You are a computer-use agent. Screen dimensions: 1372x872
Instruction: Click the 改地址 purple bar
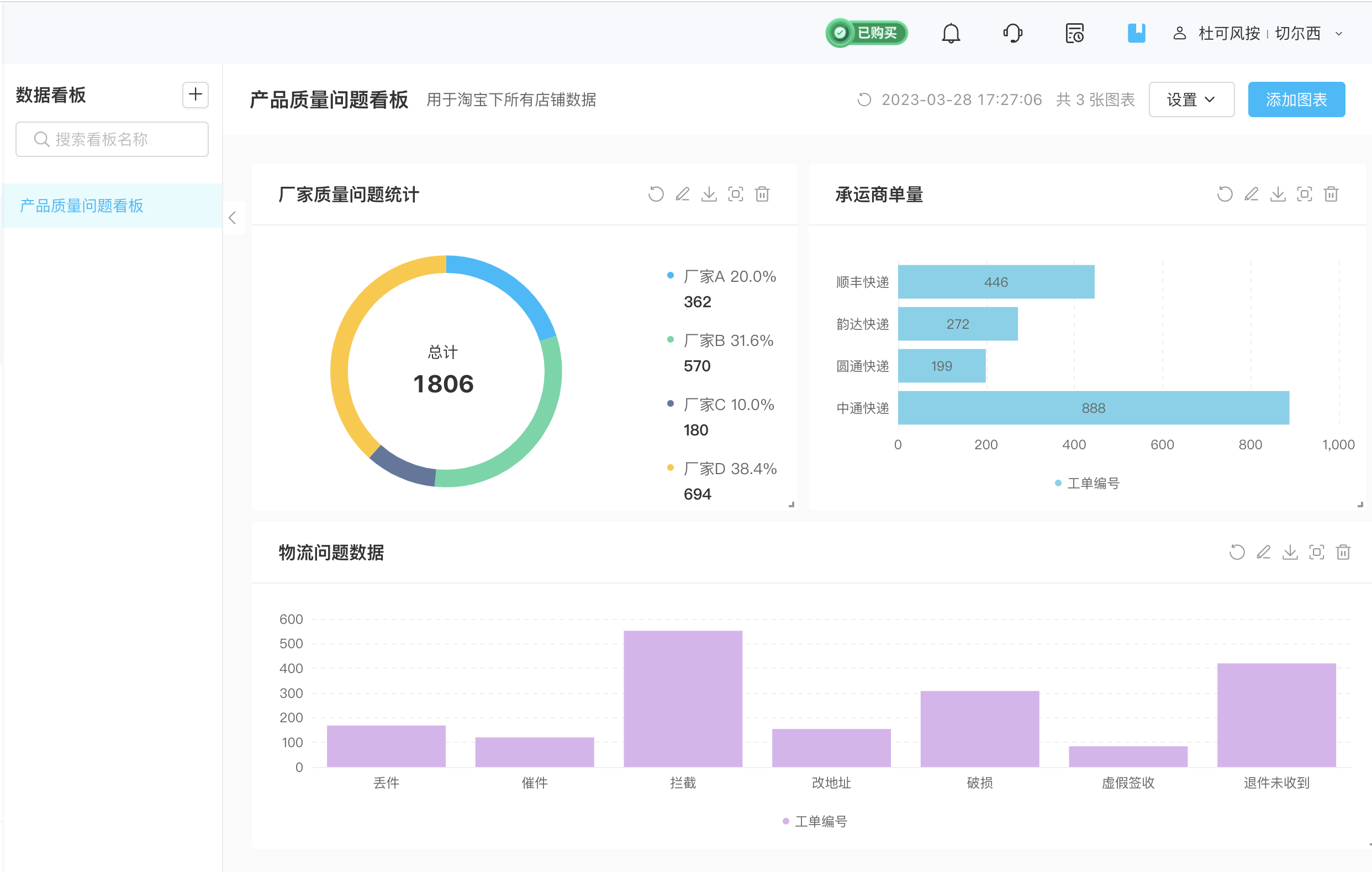(831, 748)
